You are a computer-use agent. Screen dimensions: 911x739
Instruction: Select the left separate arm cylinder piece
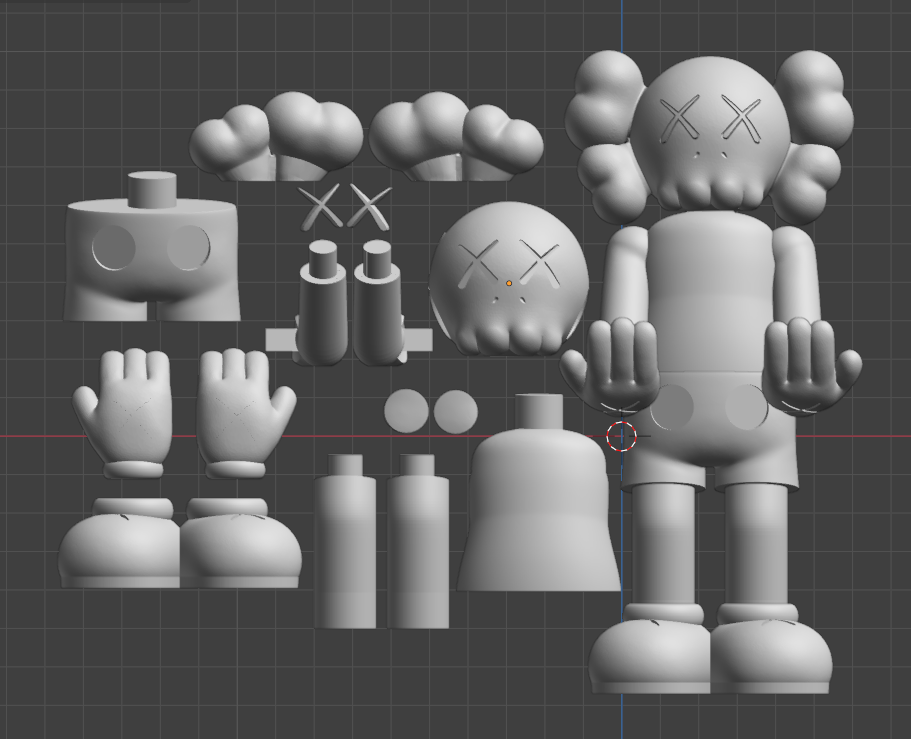(321, 303)
